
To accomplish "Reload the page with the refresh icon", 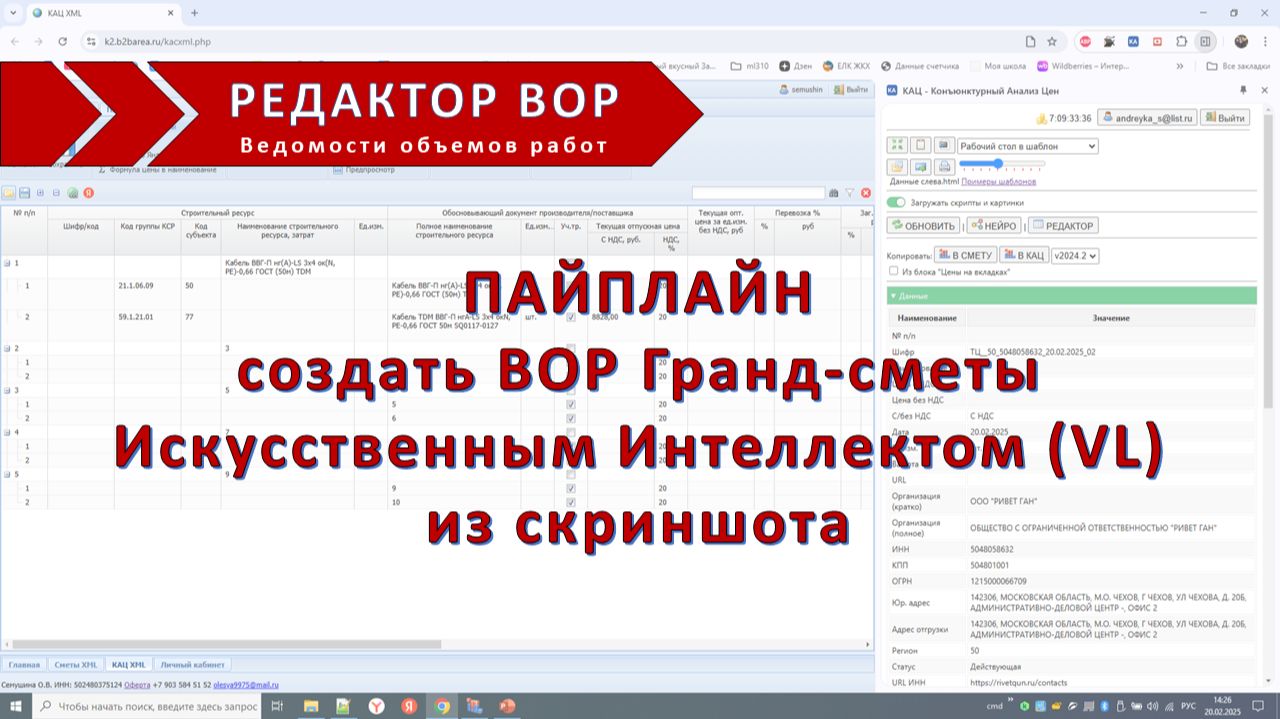I will 62,42.
